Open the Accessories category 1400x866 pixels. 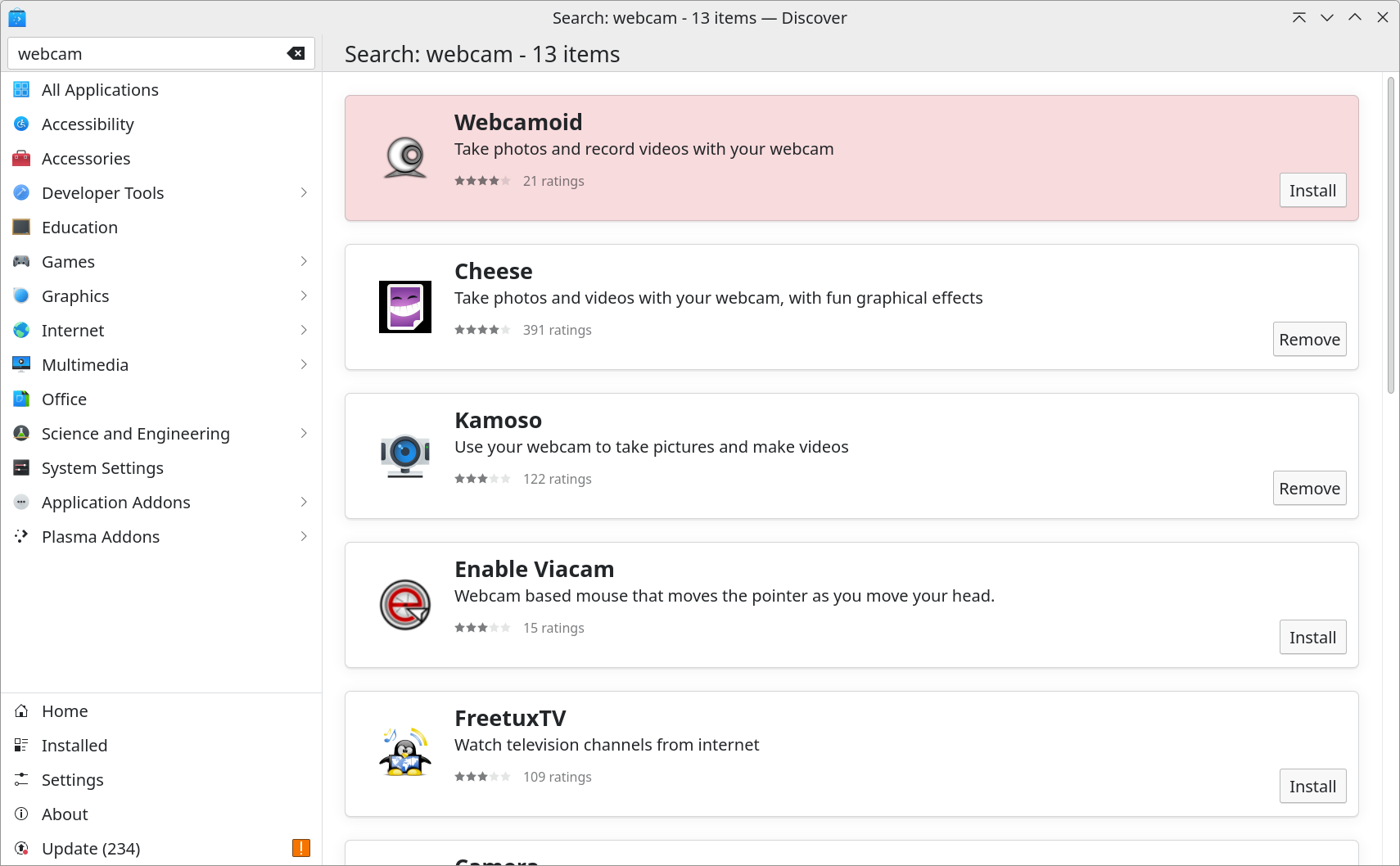(x=161, y=159)
